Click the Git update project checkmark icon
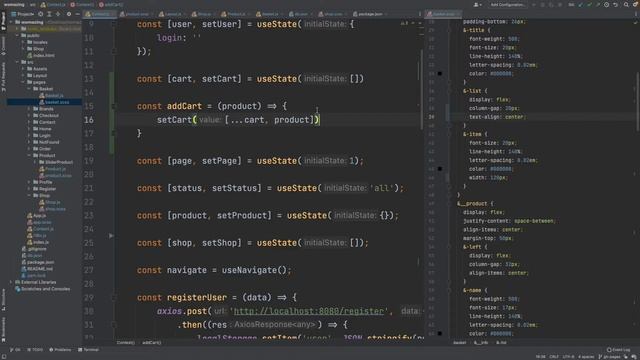This screenshot has height=360, width=640. [x=580, y=5]
